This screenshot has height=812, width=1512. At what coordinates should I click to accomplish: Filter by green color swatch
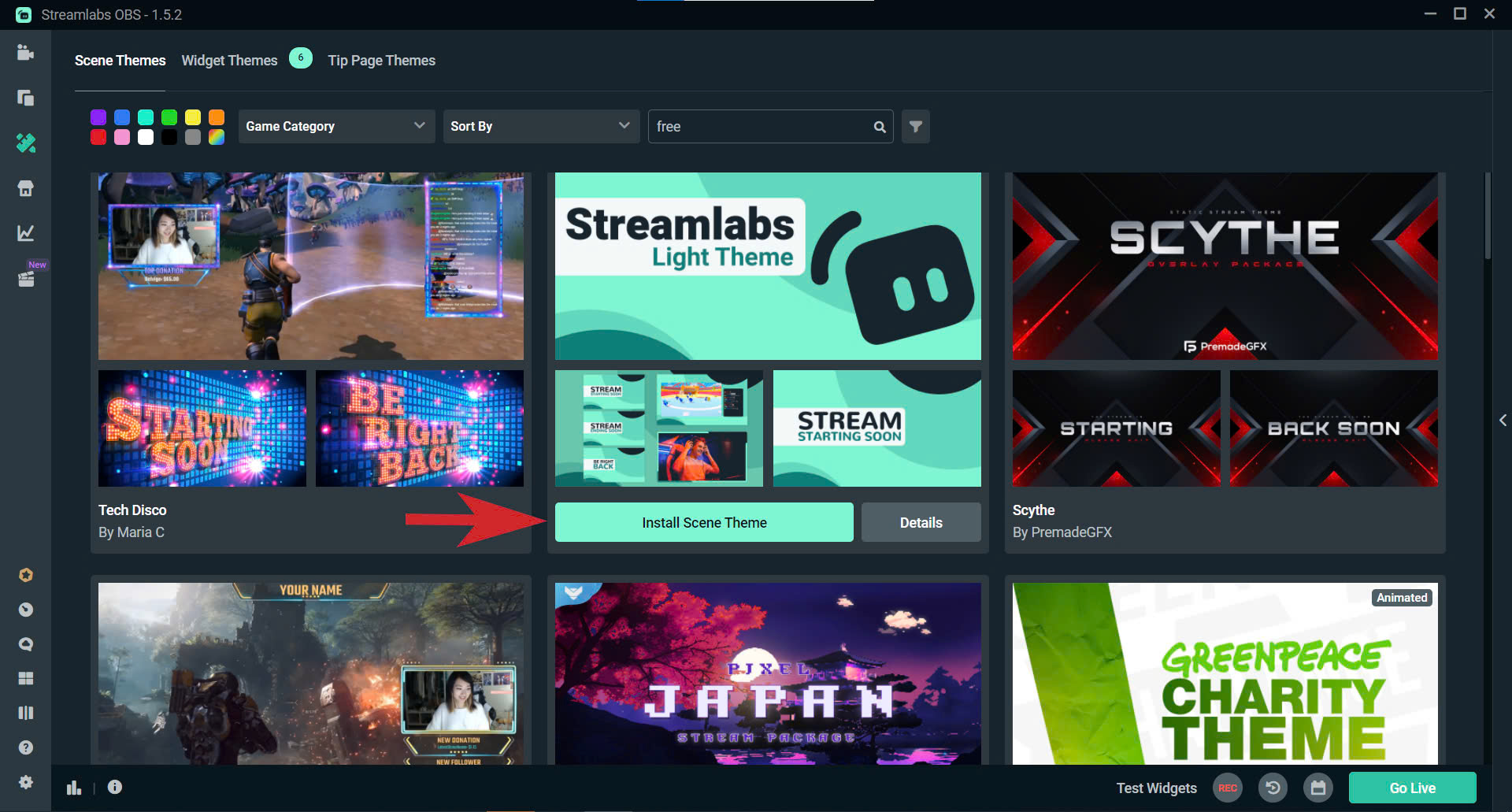pos(169,117)
